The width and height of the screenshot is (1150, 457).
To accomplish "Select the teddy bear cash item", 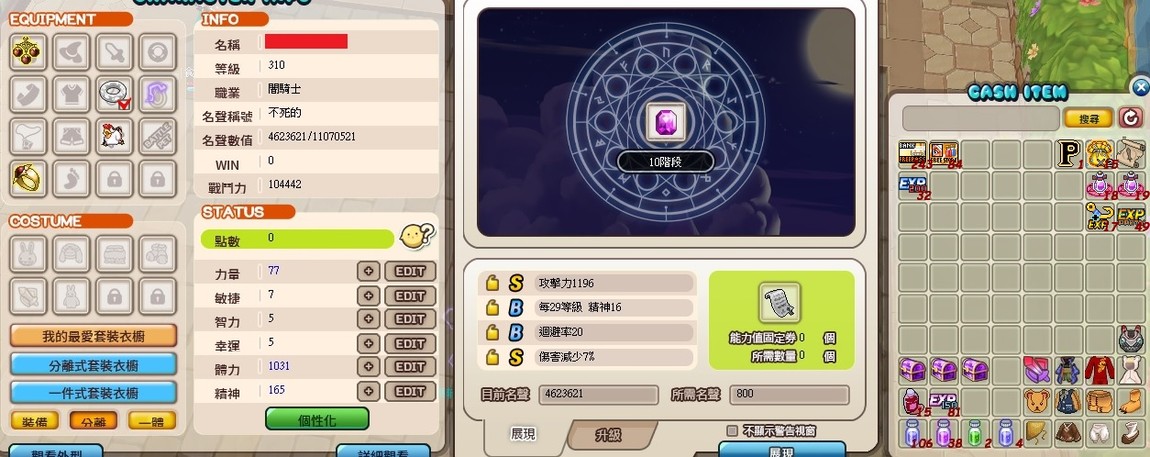I will 1037,401.
